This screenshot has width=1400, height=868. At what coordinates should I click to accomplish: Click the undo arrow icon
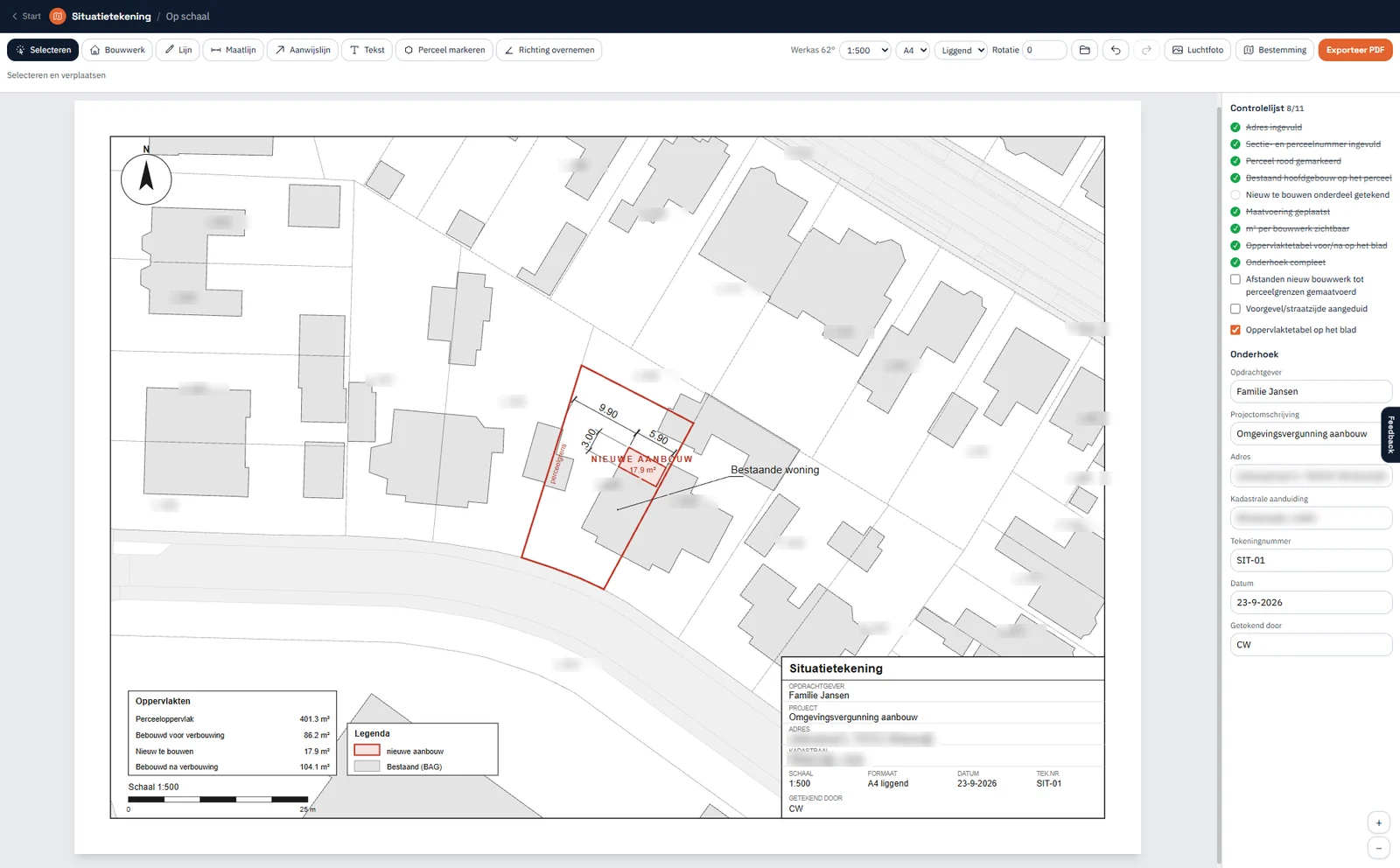click(x=1116, y=50)
